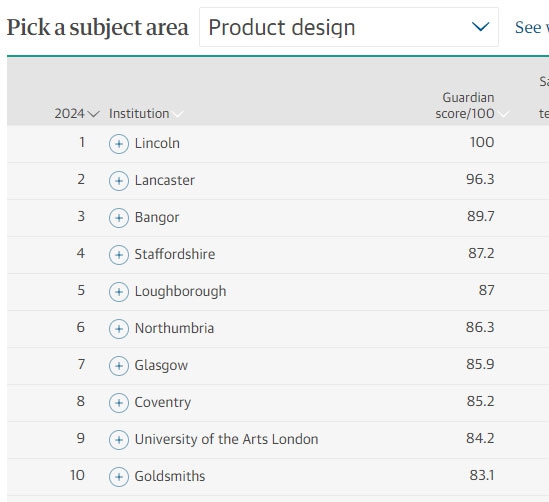The height and width of the screenshot is (502, 549).
Task: Click the score value 100
Action: point(482,142)
